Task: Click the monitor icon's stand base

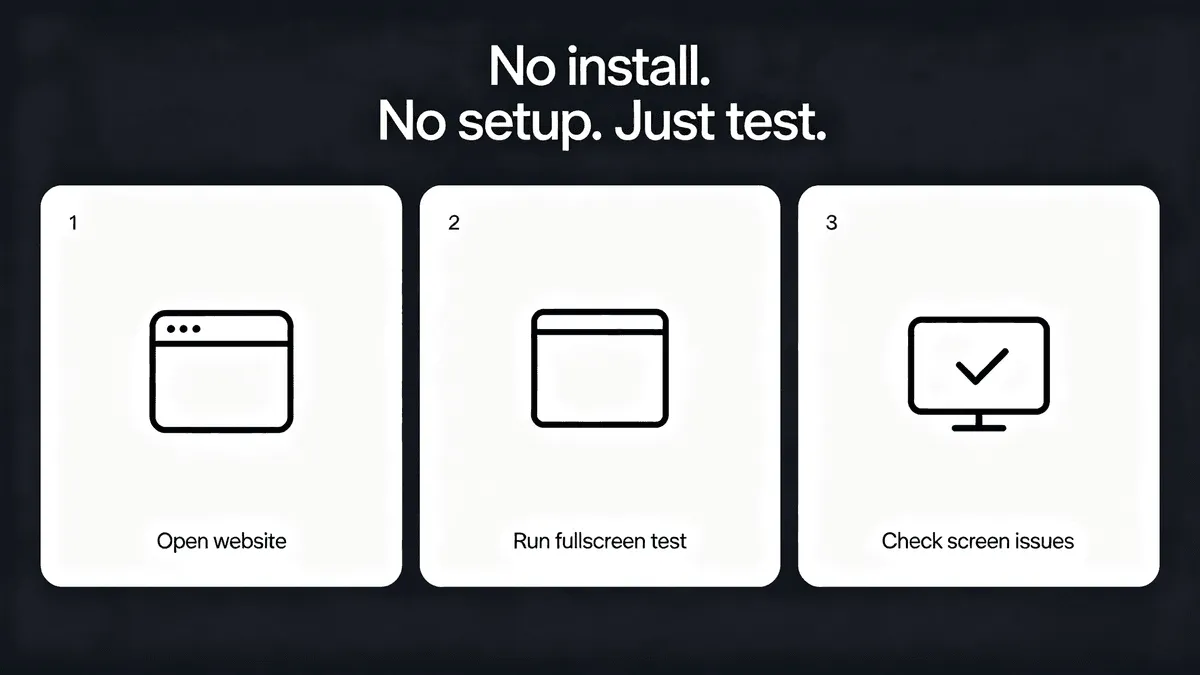Action: tap(979, 427)
